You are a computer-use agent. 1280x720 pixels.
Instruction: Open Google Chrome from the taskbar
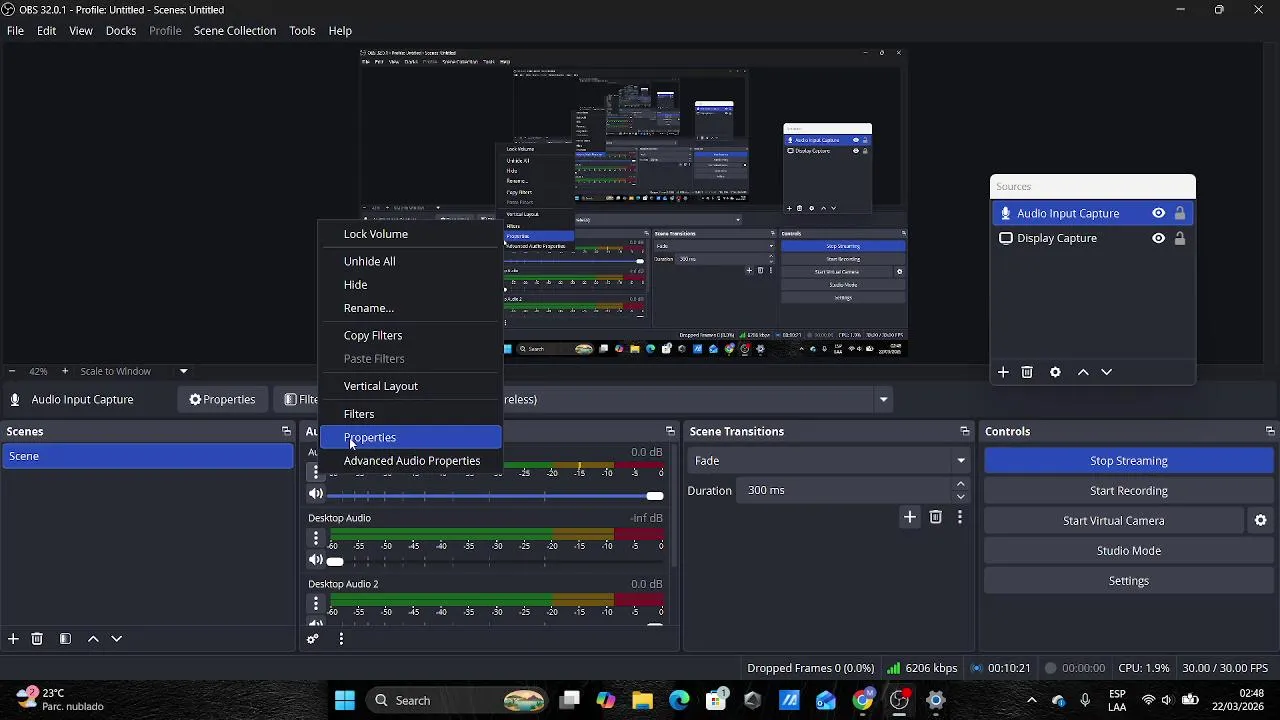click(863, 700)
